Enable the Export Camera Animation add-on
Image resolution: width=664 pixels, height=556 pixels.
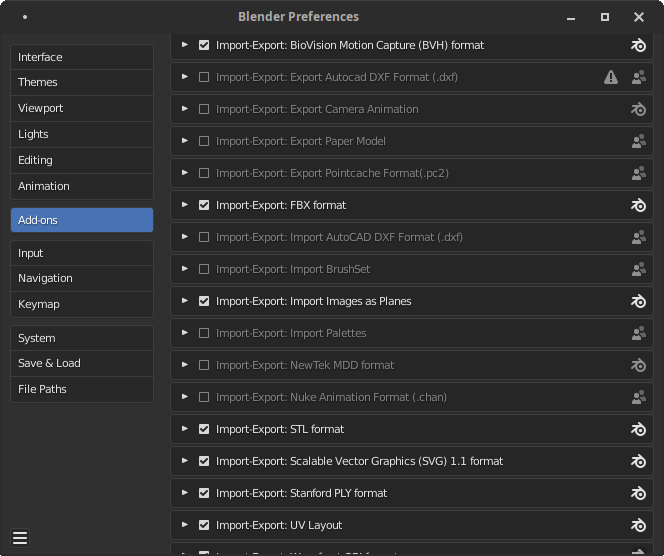click(x=204, y=109)
